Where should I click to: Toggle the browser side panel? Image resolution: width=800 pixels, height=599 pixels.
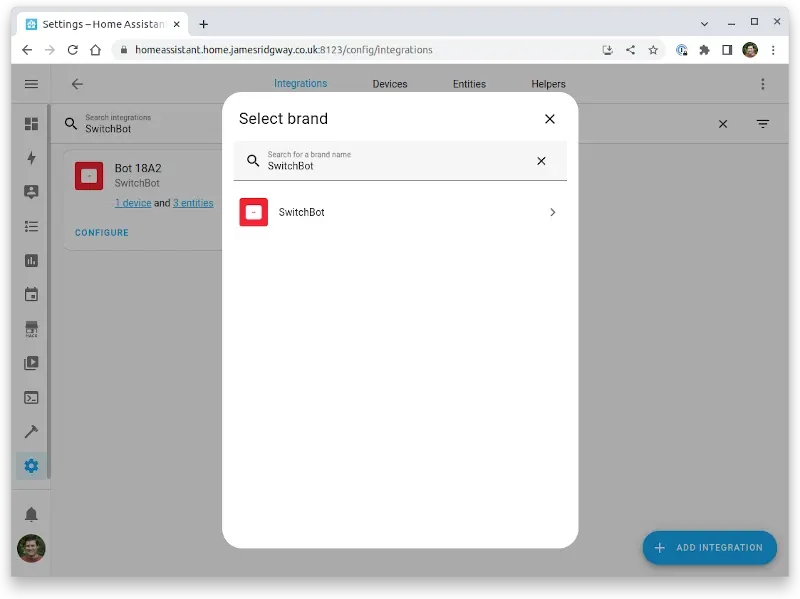tap(727, 50)
